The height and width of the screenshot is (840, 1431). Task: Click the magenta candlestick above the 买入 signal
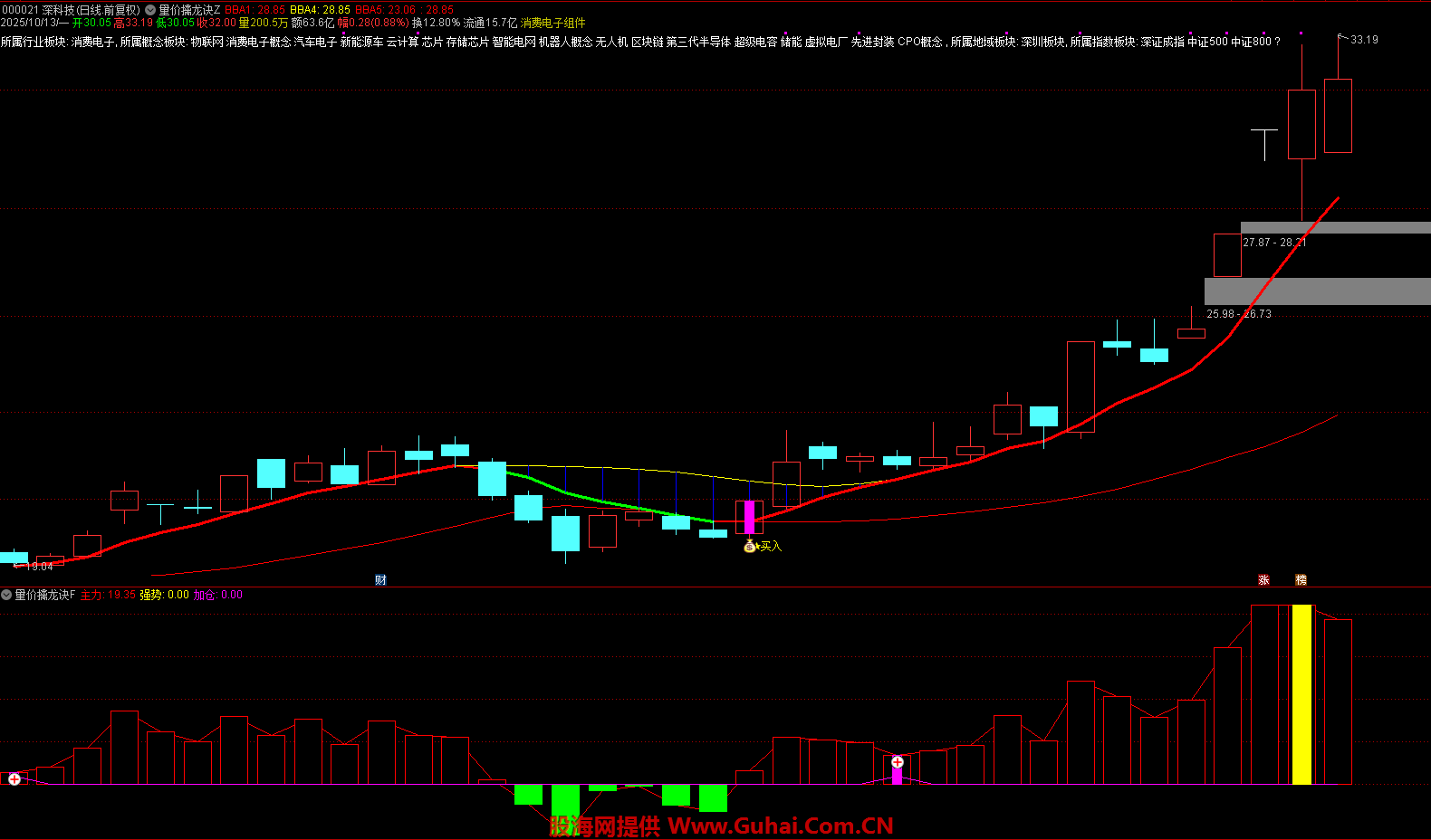[749, 517]
